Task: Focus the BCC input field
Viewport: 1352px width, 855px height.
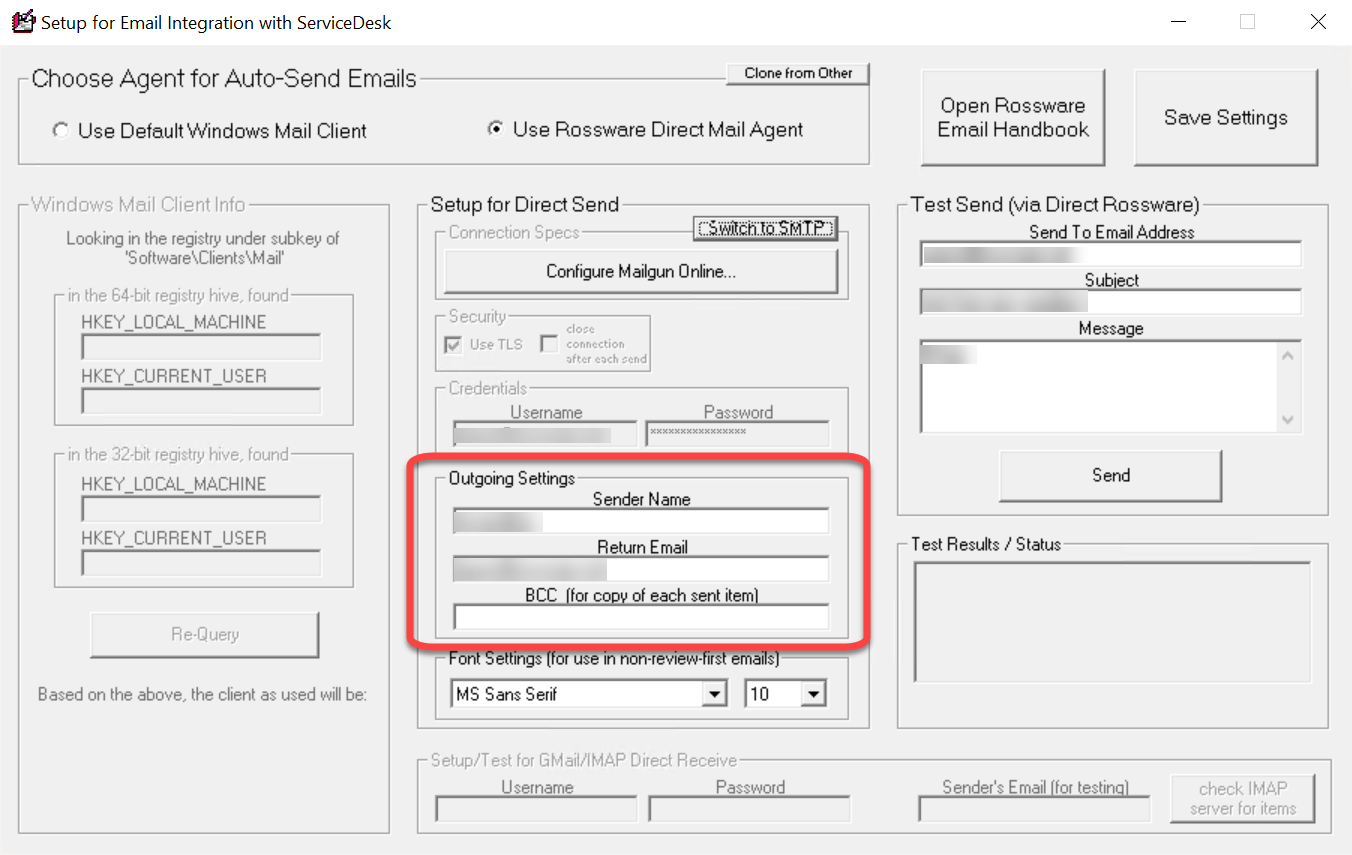Action: (641, 617)
